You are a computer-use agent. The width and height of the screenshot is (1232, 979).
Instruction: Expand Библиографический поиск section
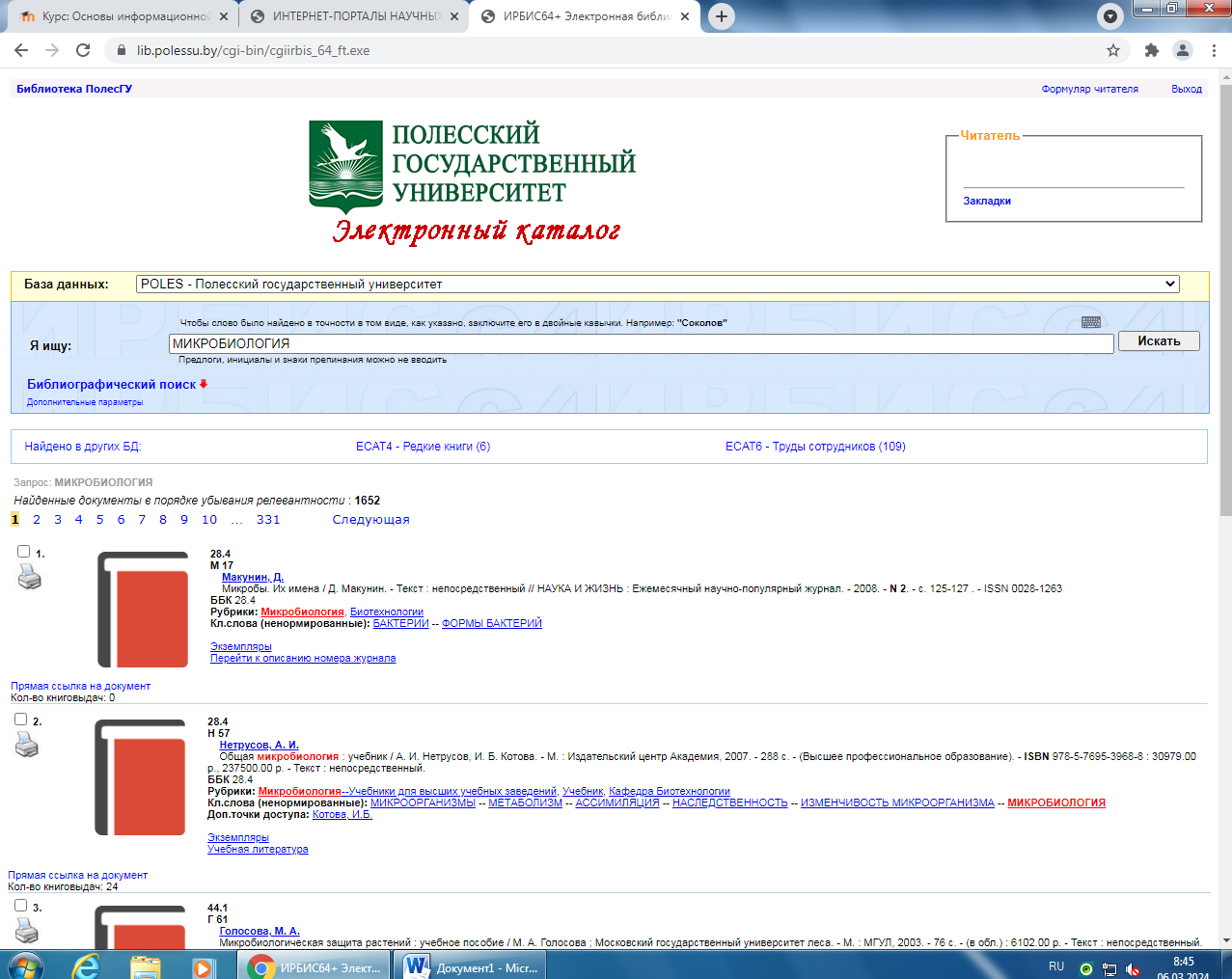(x=117, y=384)
